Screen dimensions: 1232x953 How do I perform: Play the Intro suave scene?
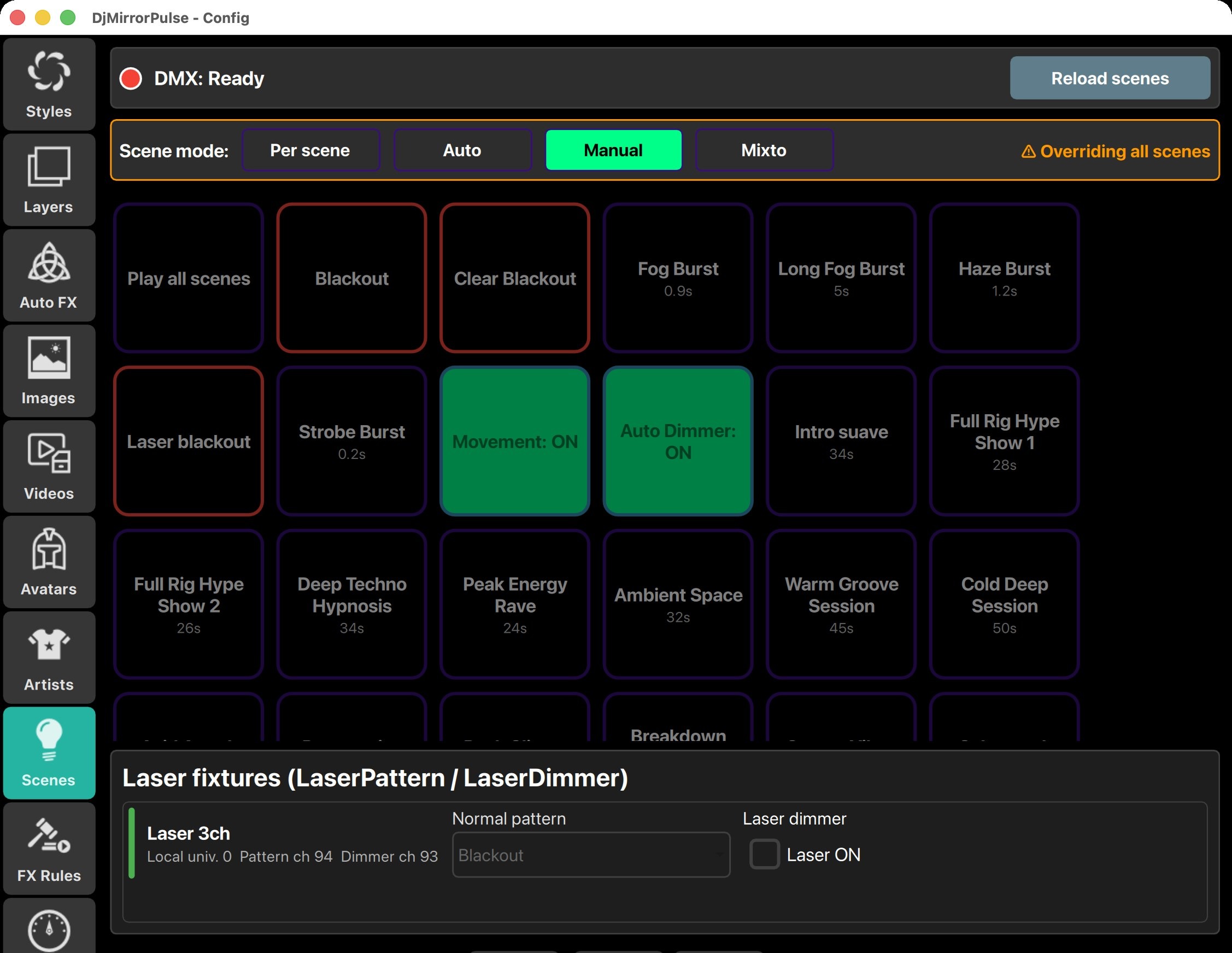[x=841, y=442]
